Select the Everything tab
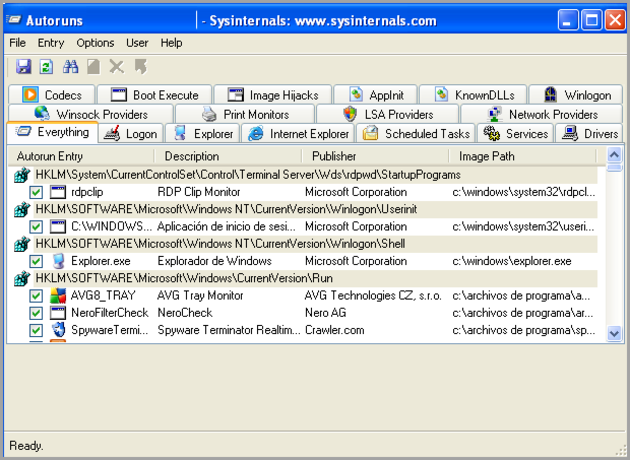Screen dimensions: 630x460 52,132
